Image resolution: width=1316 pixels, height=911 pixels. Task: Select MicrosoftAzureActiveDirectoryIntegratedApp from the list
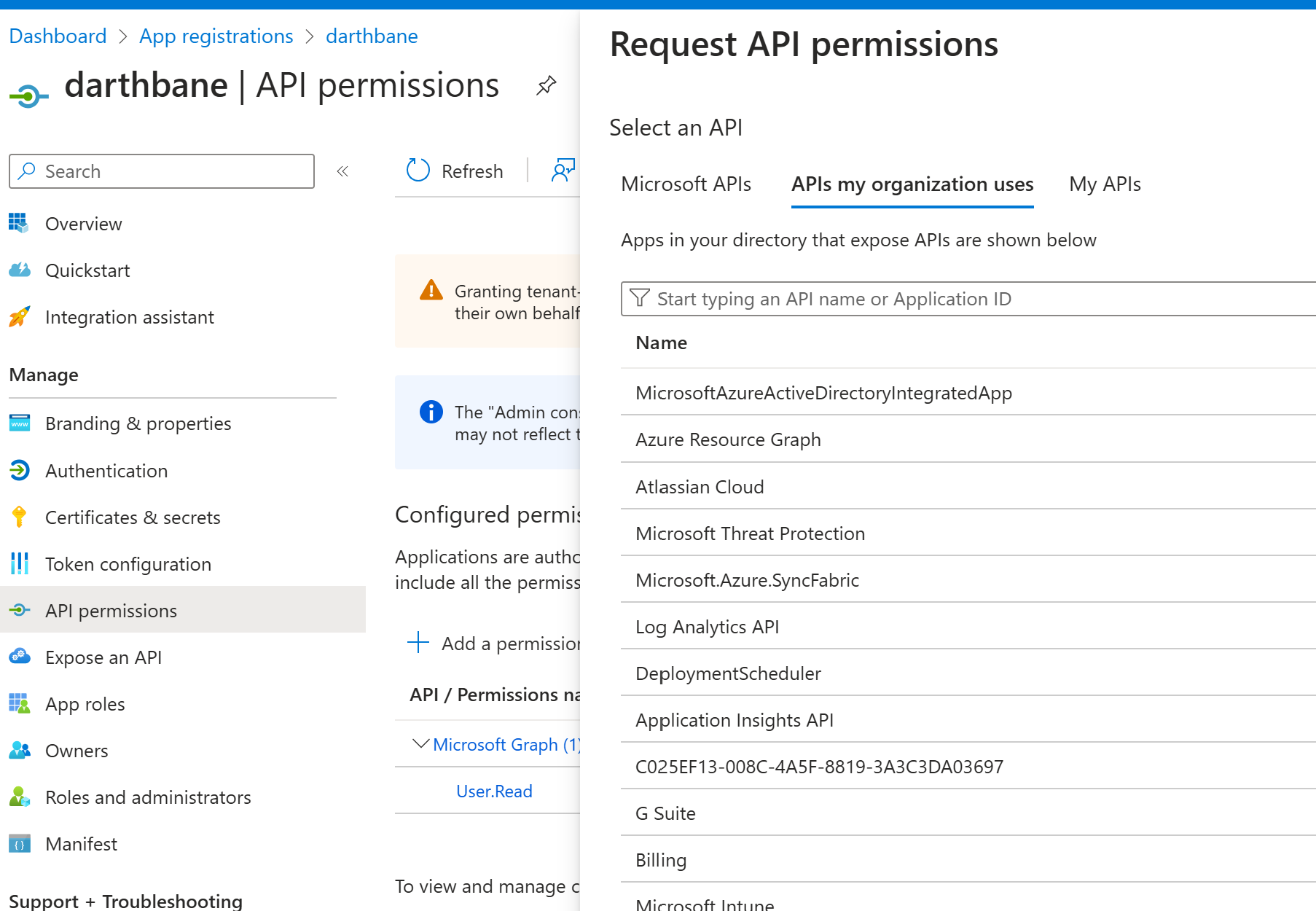tap(968, 393)
